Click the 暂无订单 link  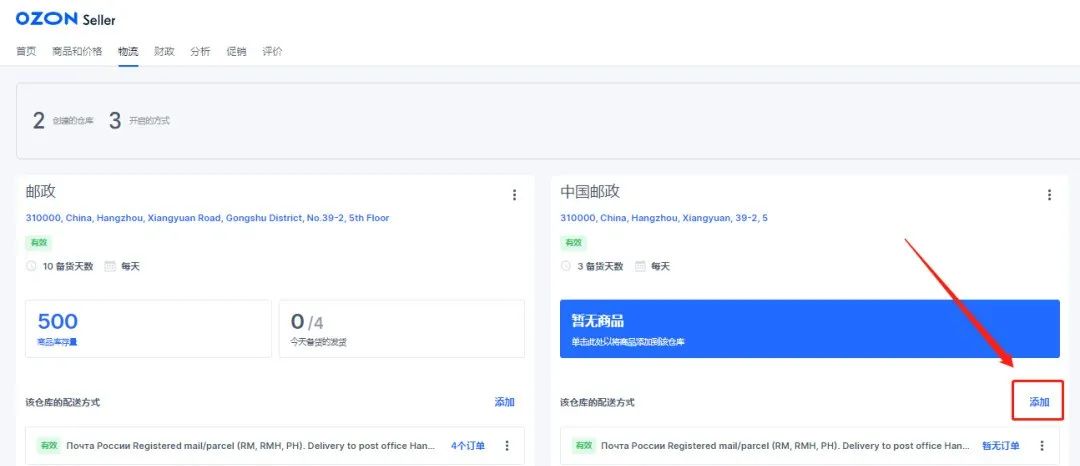point(1001,446)
